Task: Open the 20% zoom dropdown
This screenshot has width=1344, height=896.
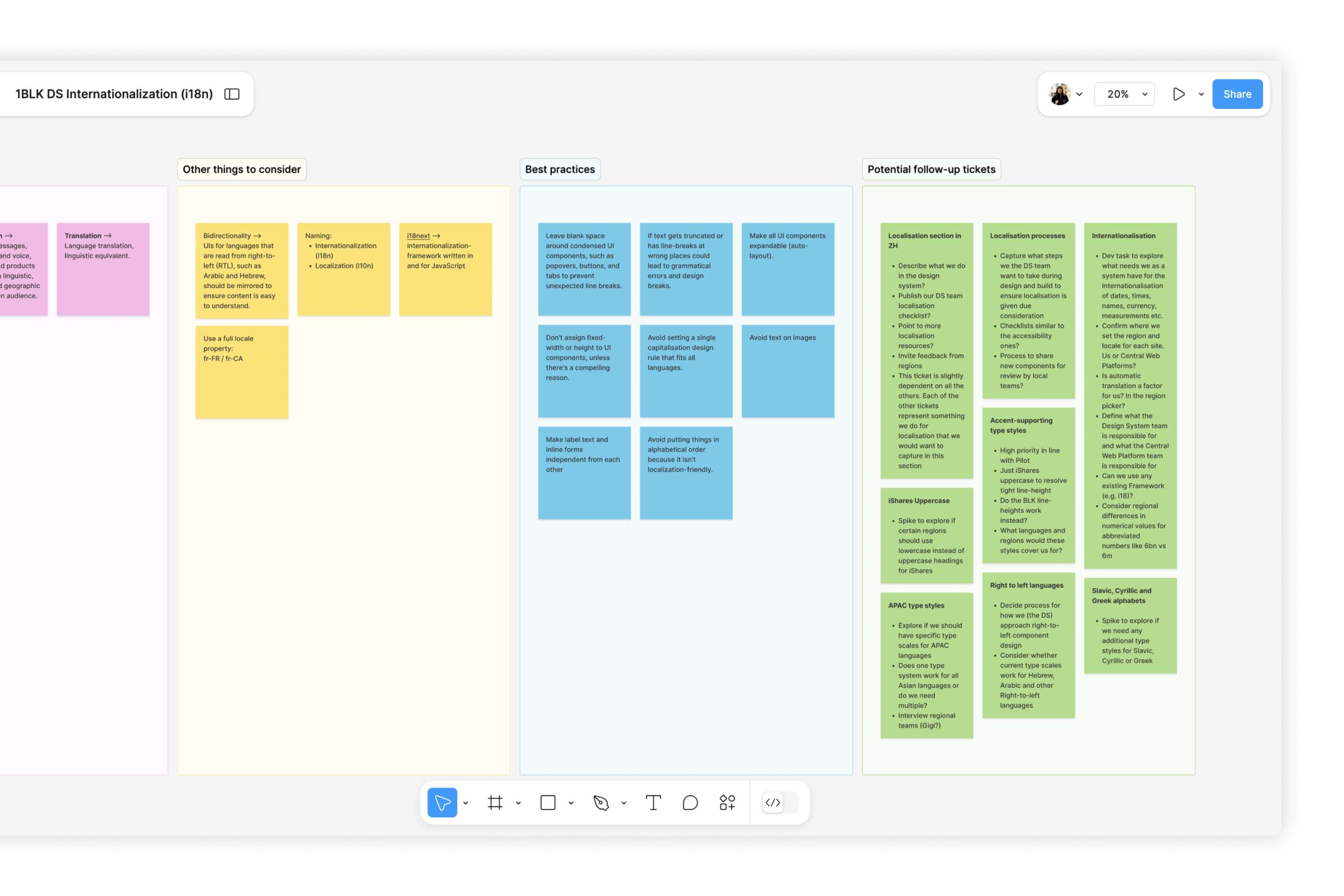Action: click(1124, 94)
